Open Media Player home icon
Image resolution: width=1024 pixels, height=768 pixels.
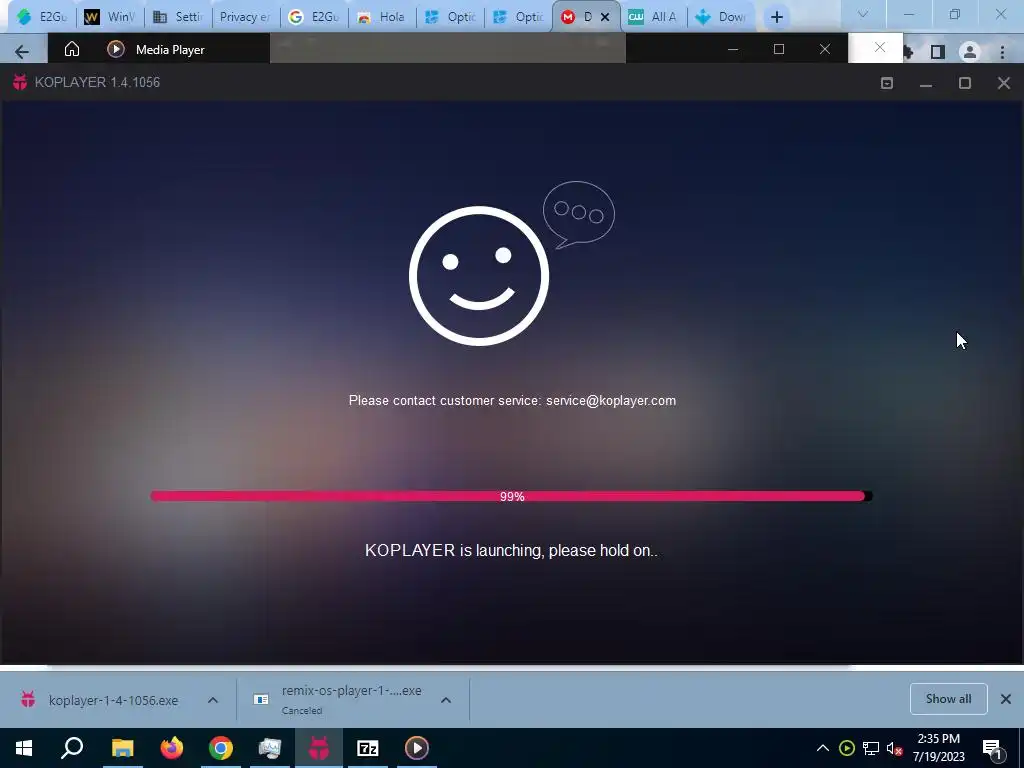pyautogui.click(x=72, y=50)
